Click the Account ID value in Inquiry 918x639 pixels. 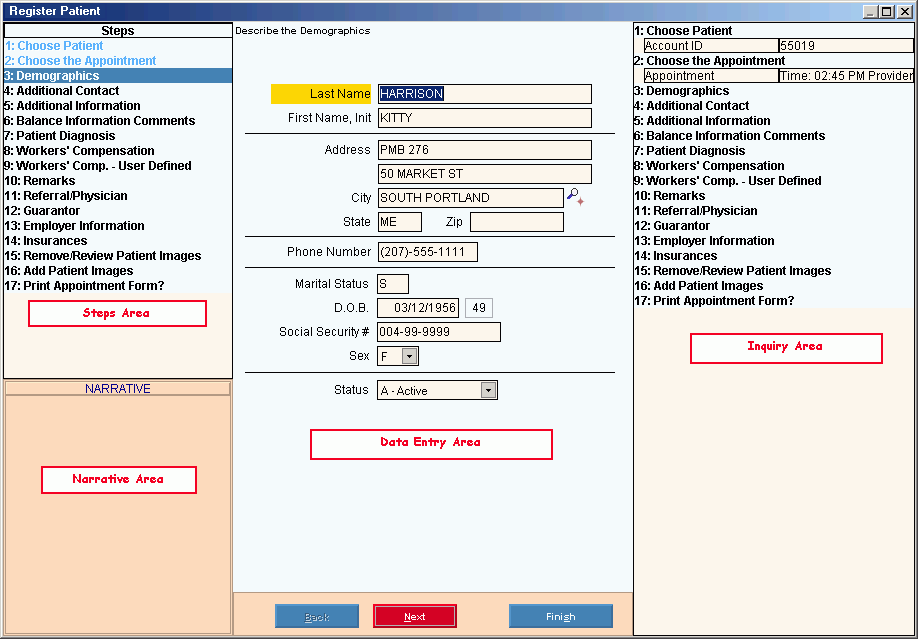coord(844,46)
